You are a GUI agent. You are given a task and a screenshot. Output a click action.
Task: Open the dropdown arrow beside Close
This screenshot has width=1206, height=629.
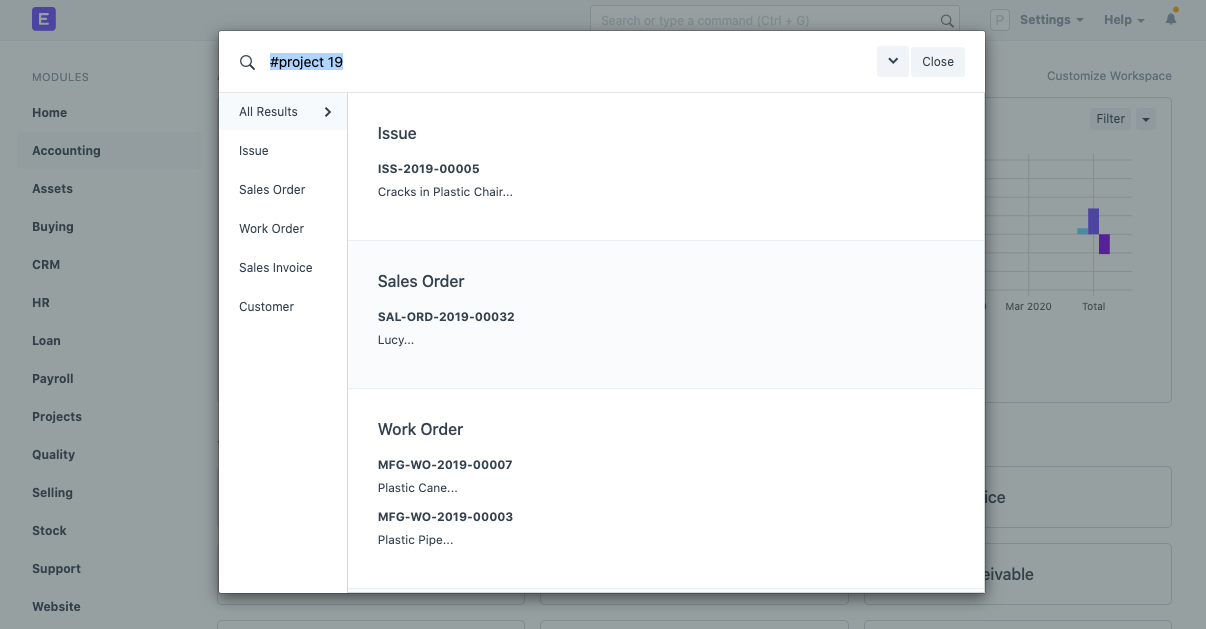[892, 61]
